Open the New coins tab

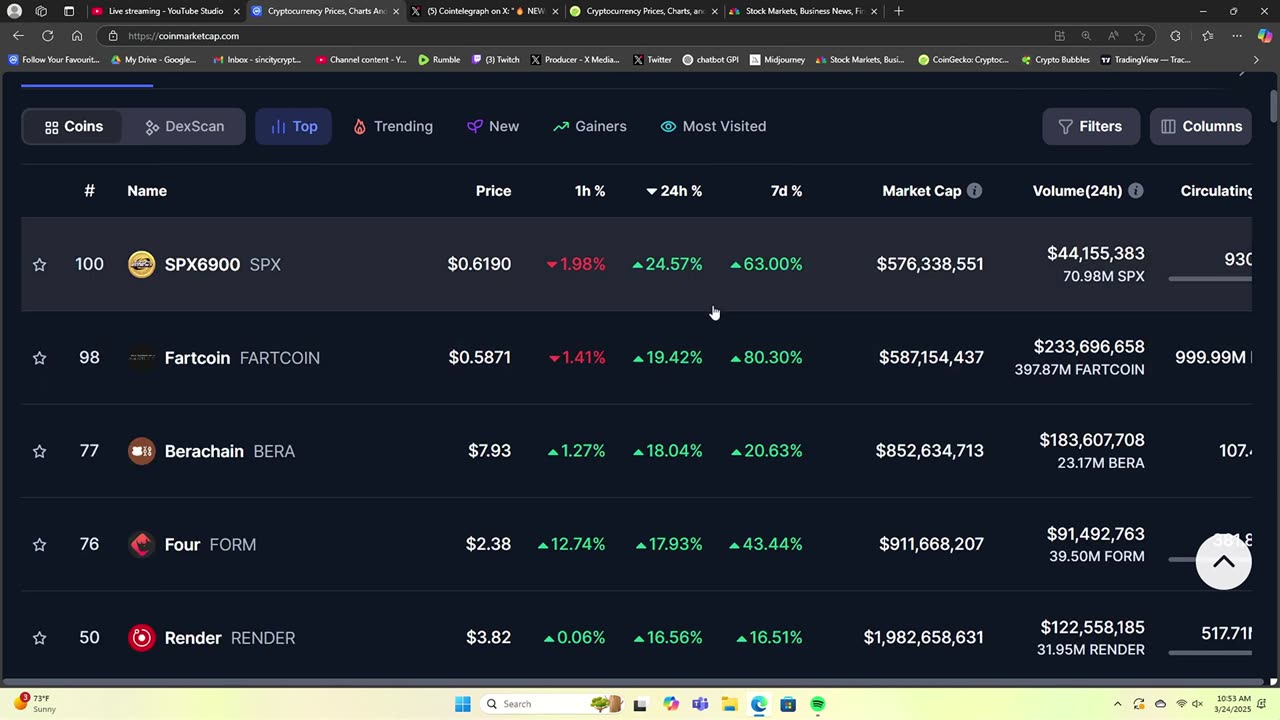[x=493, y=126]
